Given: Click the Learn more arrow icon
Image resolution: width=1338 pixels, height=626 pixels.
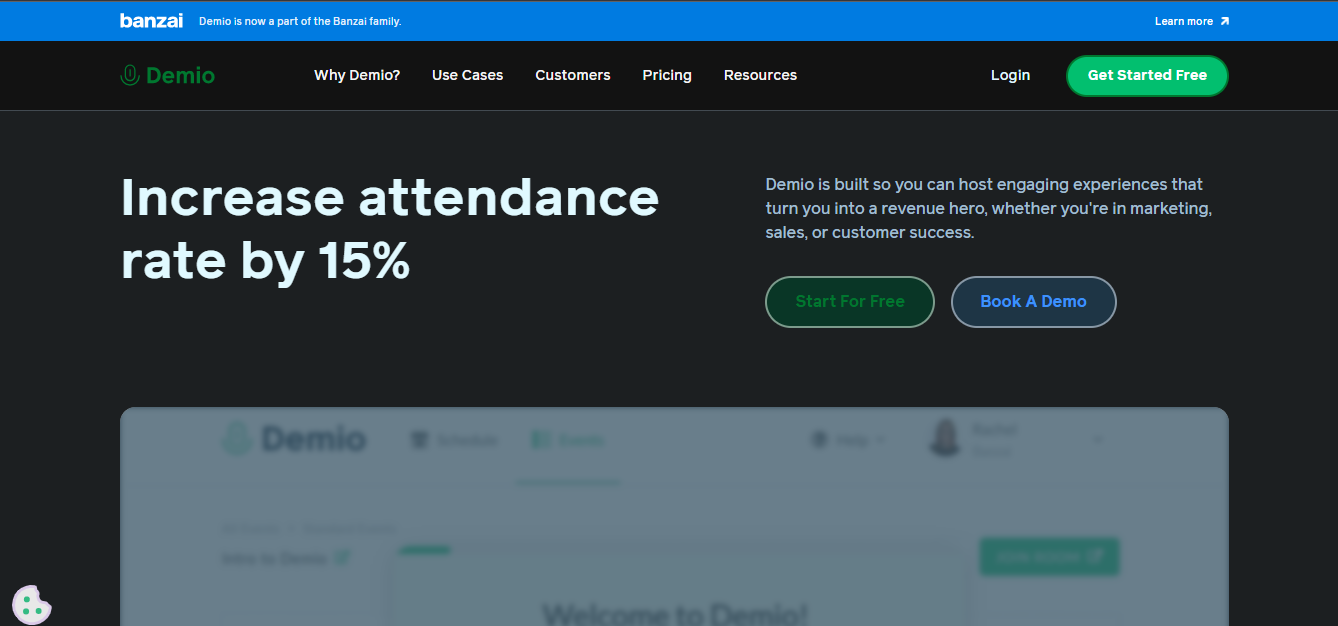Looking at the screenshot, I should click(1225, 21).
